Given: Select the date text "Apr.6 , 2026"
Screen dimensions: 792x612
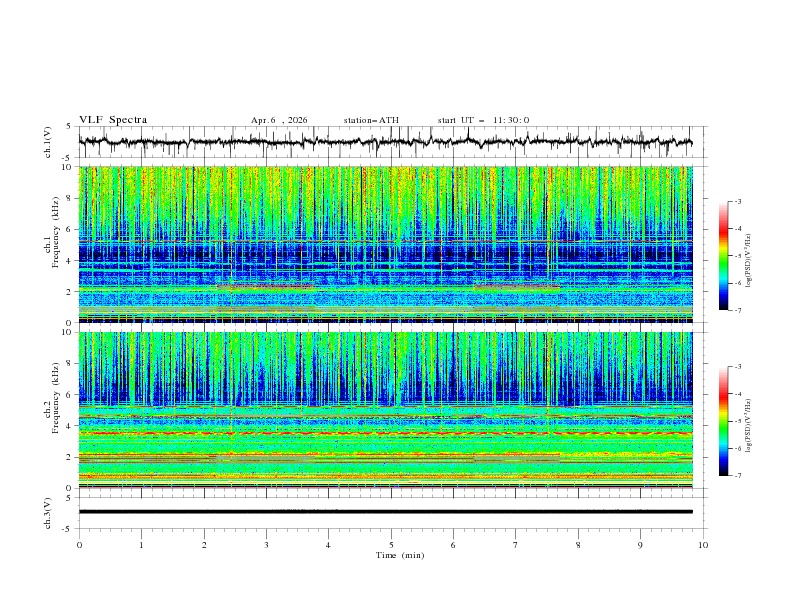Looking at the screenshot, I should point(279,120).
